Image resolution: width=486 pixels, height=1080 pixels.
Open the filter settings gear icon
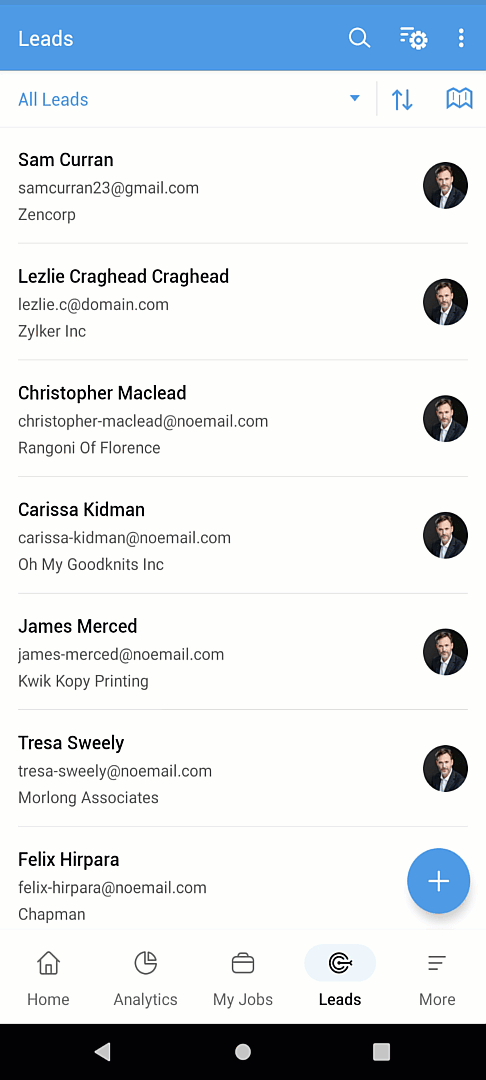414,38
